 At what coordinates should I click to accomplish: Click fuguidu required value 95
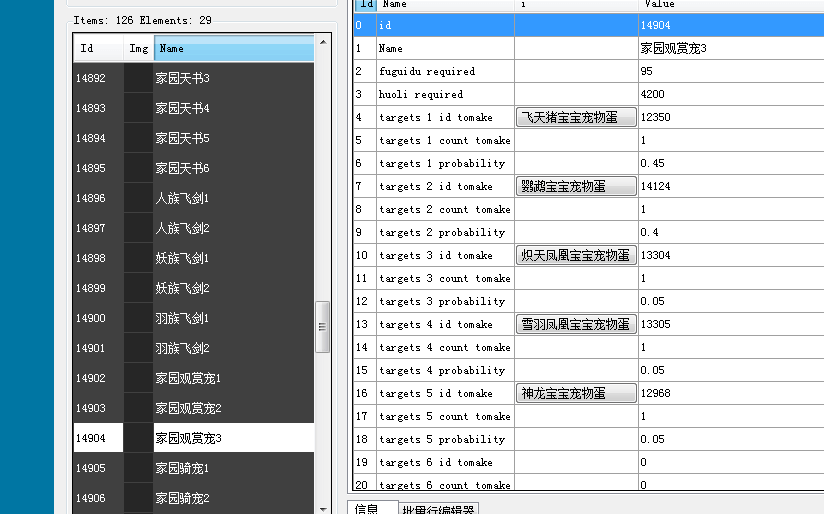click(x=731, y=71)
